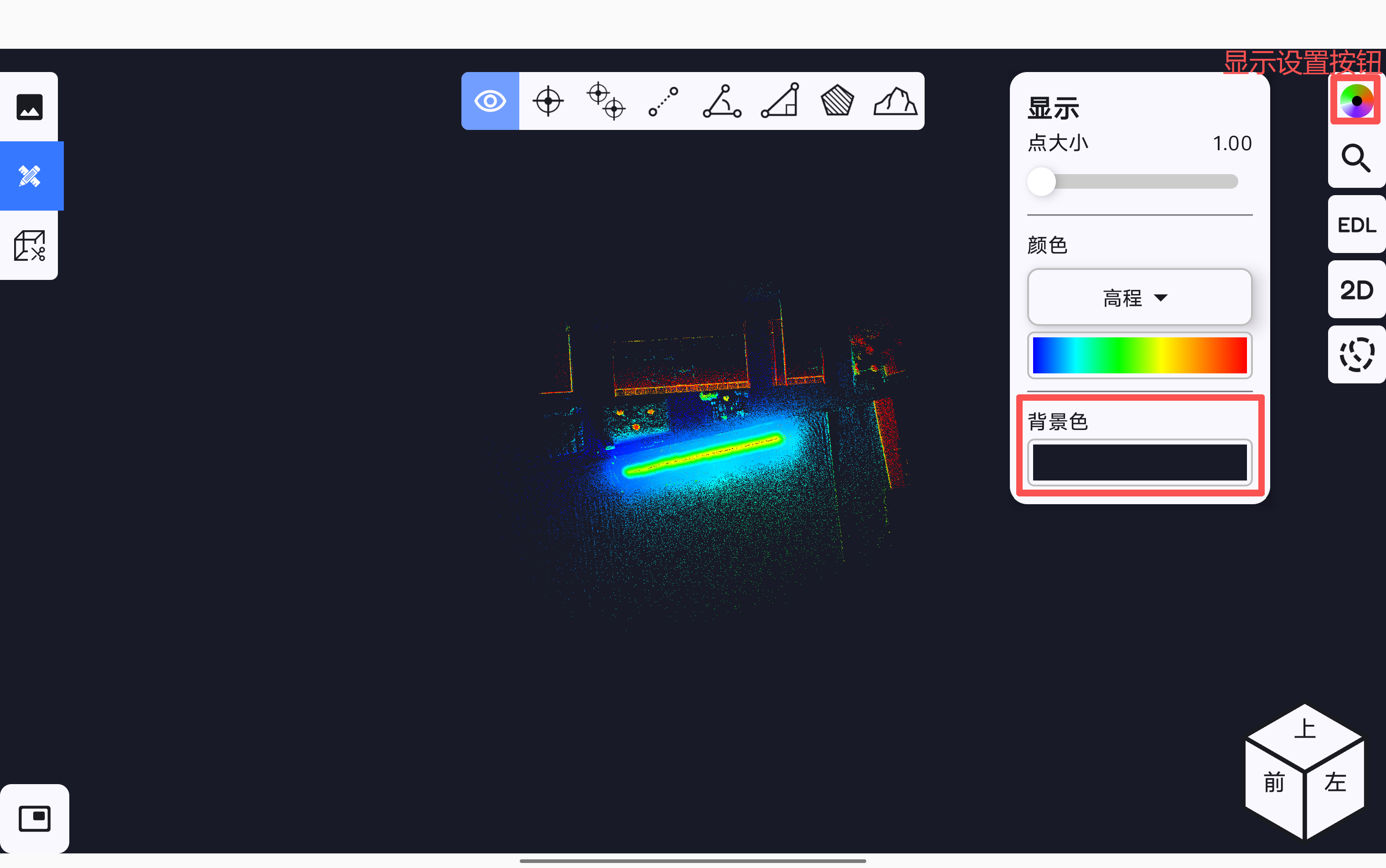
Task: Toggle EDL rendering
Action: point(1356,224)
